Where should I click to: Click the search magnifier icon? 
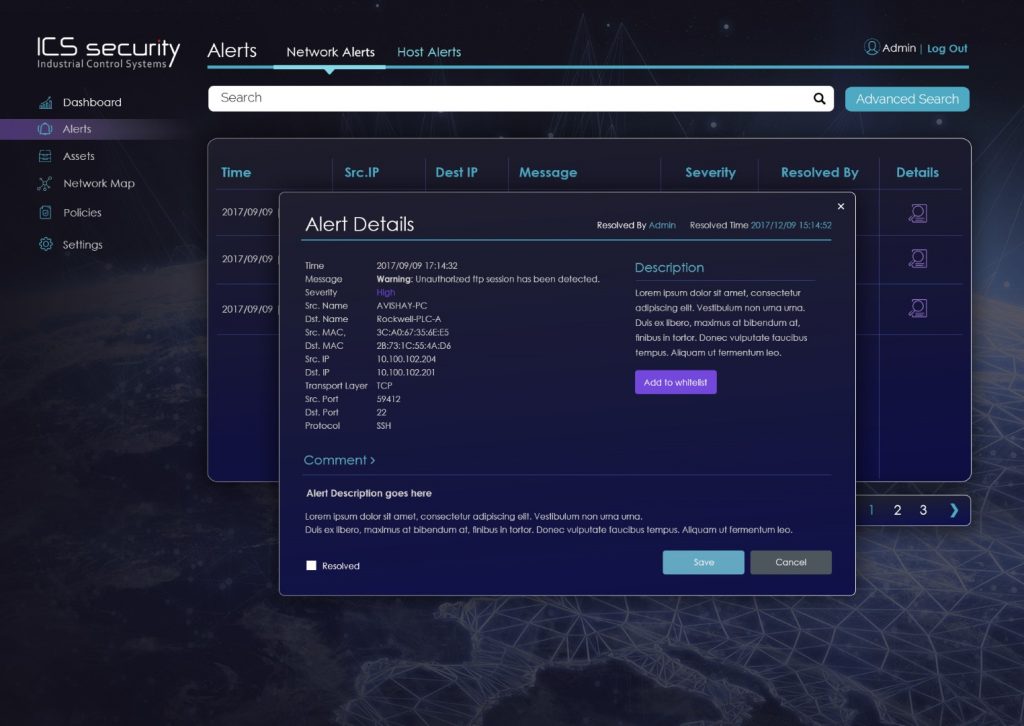pyautogui.click(x=819, y=98)
